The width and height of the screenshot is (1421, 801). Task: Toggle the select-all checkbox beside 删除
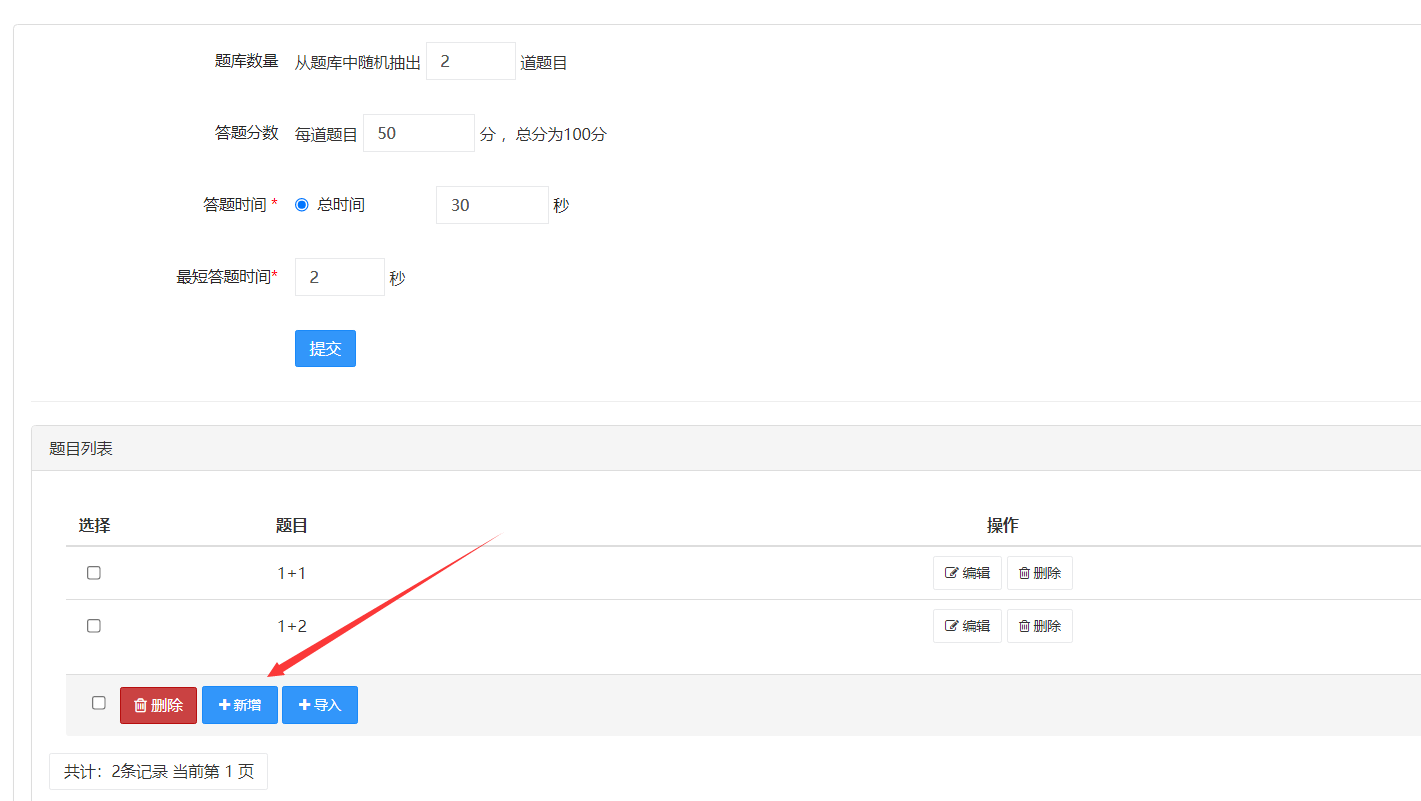99,703
